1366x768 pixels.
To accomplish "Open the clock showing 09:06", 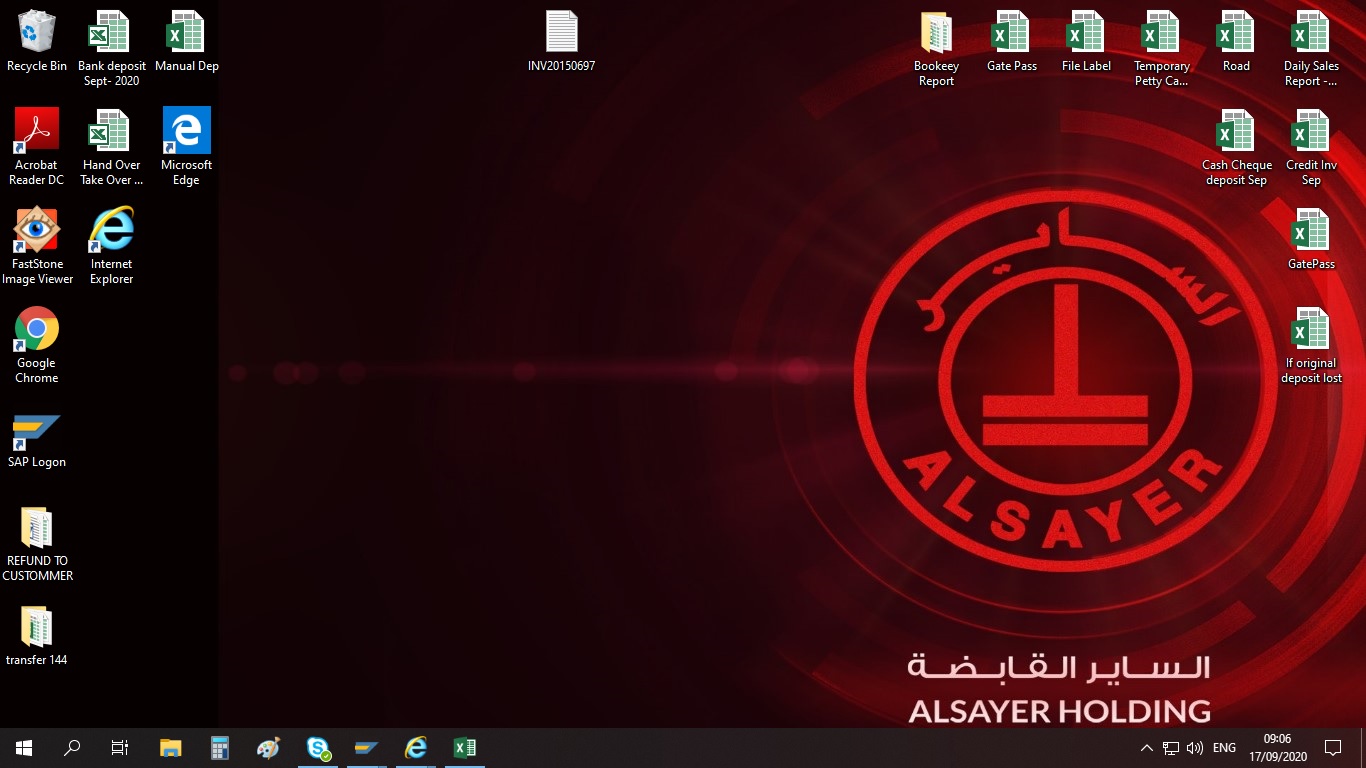I will click(1277, 747).
